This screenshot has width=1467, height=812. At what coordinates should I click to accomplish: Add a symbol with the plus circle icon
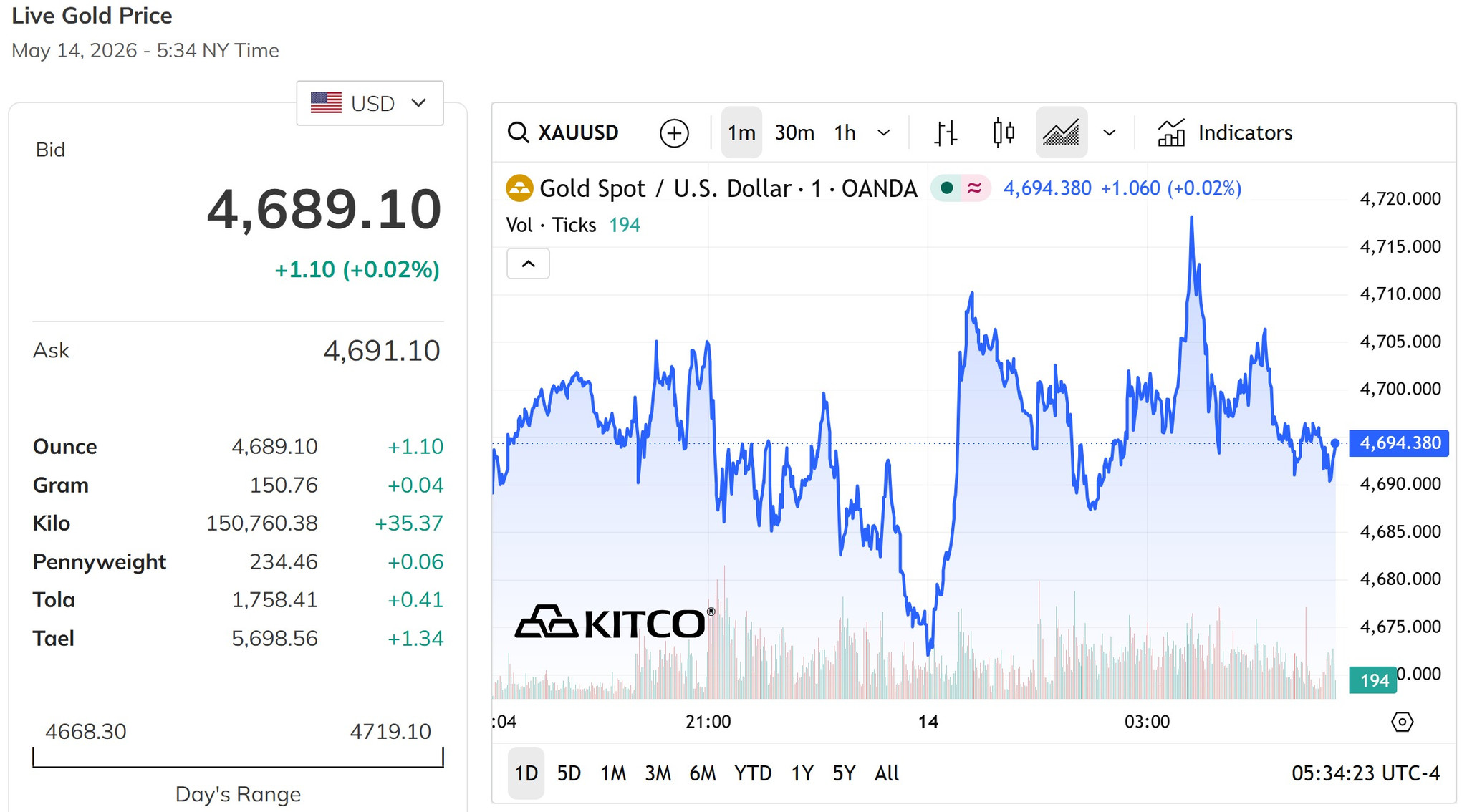click(674, 133)
